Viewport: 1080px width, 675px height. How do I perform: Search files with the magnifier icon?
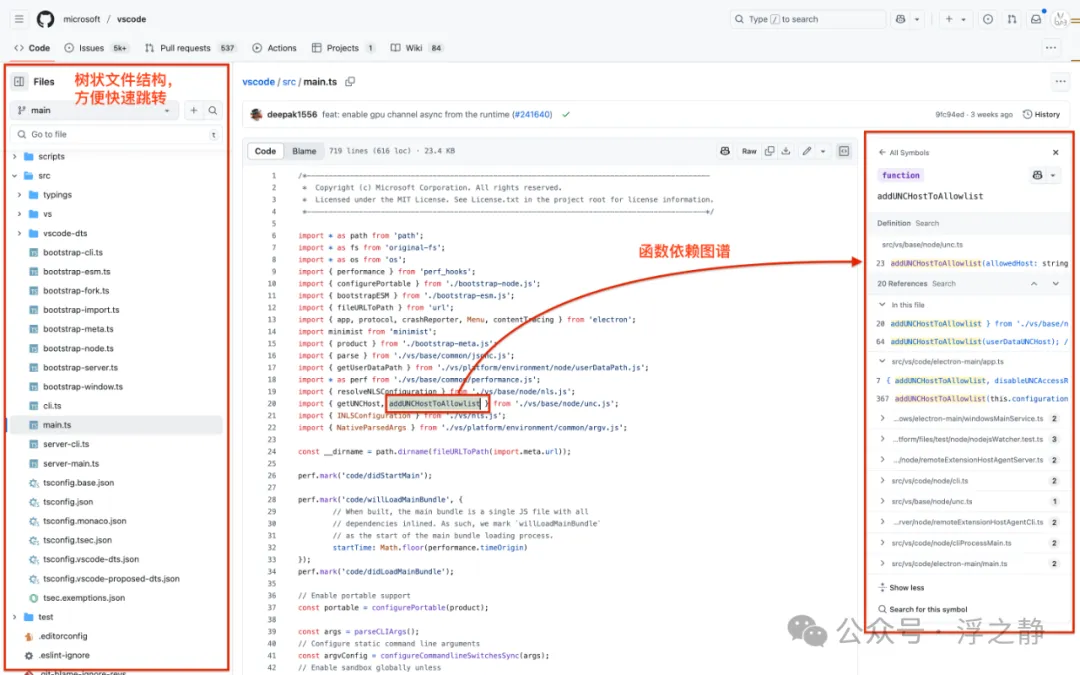tap(213, 110)
